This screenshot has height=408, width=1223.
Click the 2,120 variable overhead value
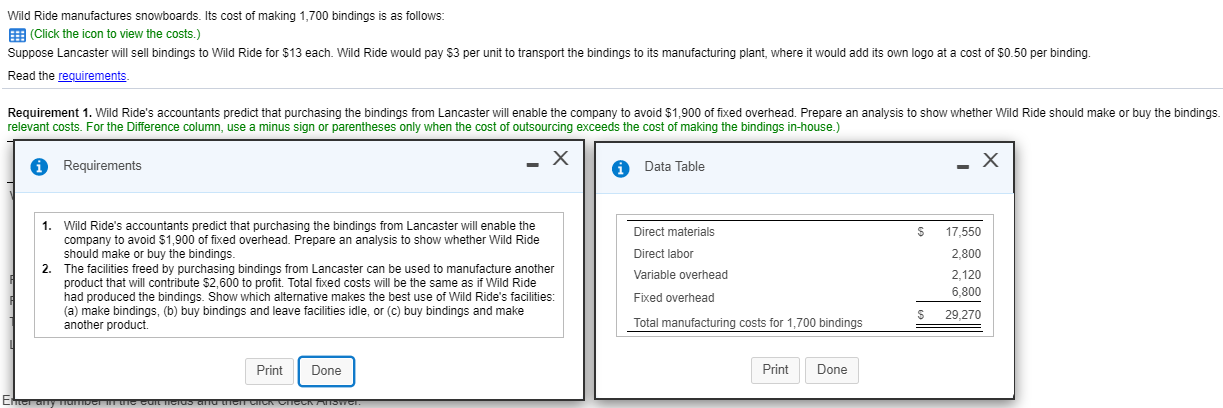966,275
